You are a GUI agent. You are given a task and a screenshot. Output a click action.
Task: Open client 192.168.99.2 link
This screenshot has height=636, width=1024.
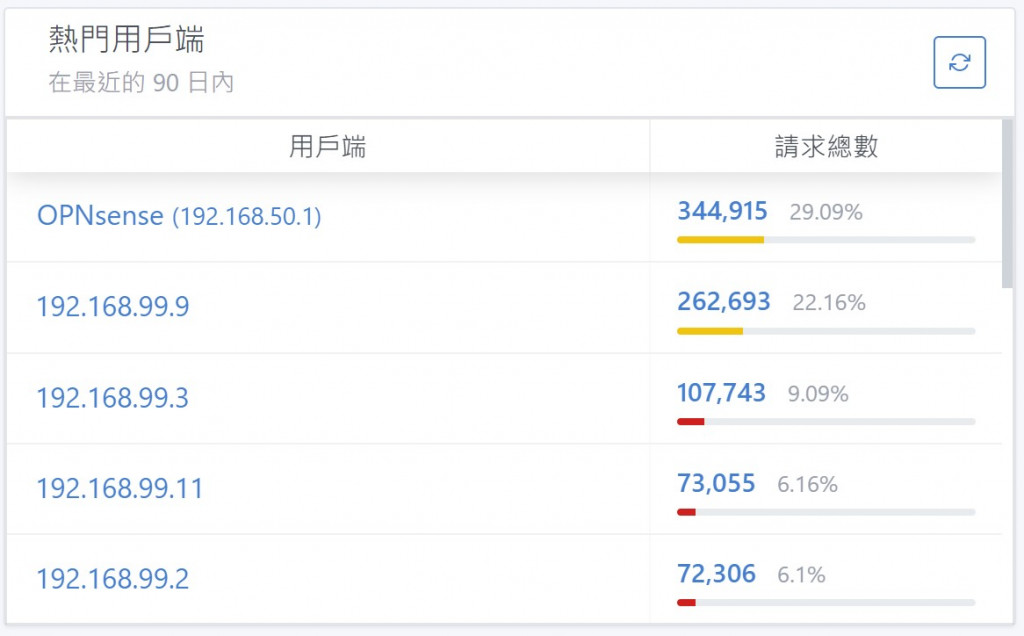tap(113, 579)
